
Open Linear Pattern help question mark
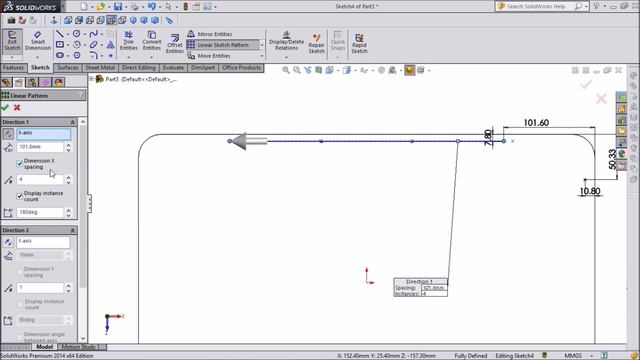point(81,95)
